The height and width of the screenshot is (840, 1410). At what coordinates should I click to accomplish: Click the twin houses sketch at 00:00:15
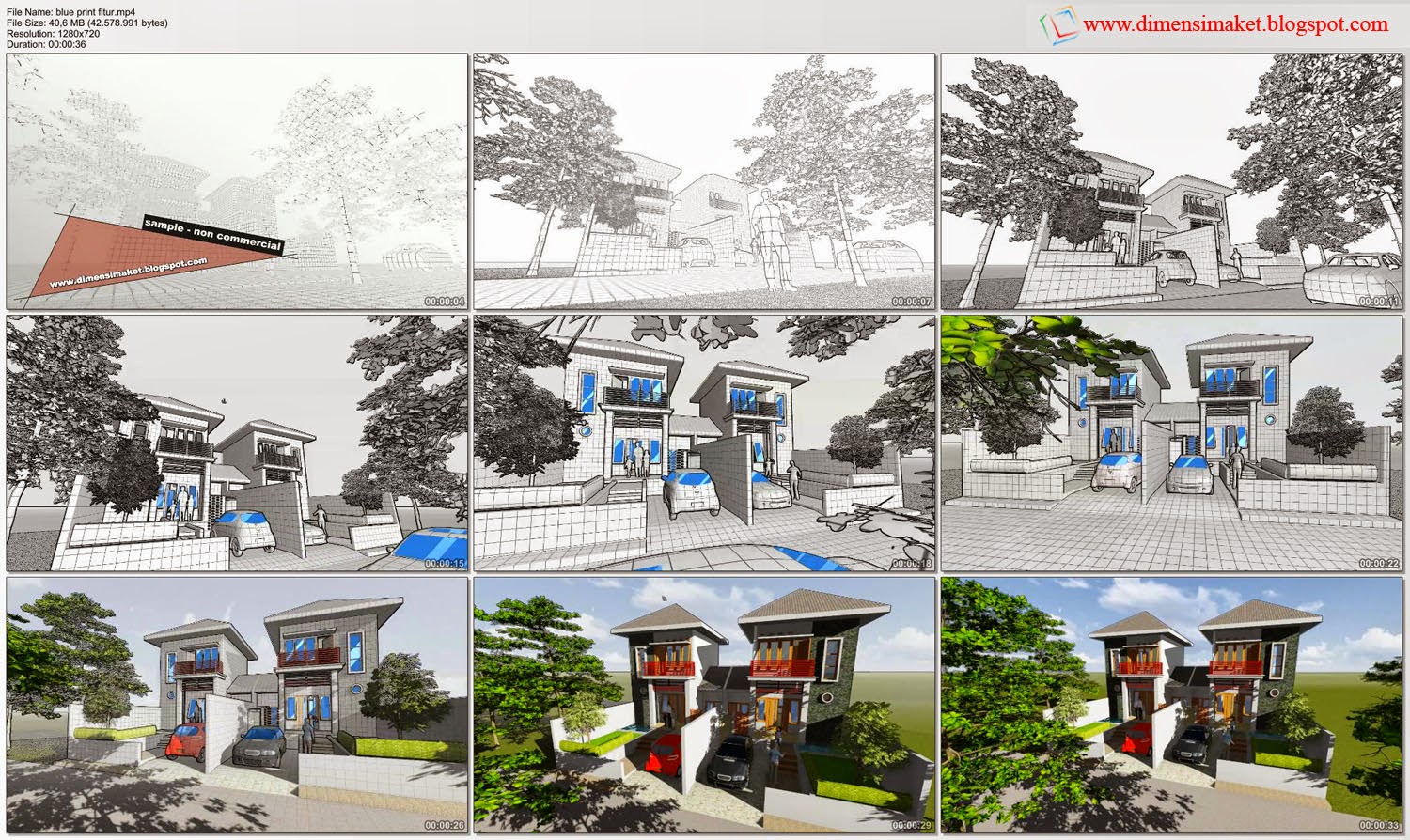(235, 442)
